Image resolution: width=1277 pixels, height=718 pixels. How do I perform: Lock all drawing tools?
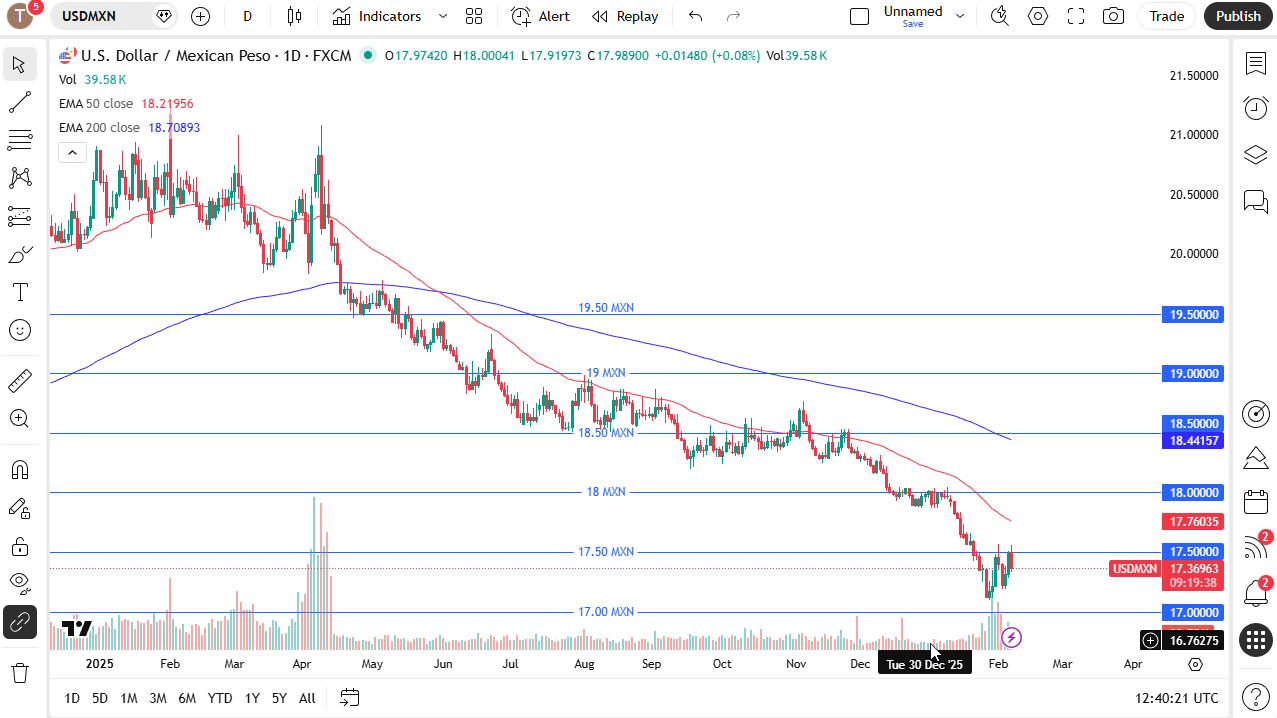pyautogui.click(x=19, y=546)
